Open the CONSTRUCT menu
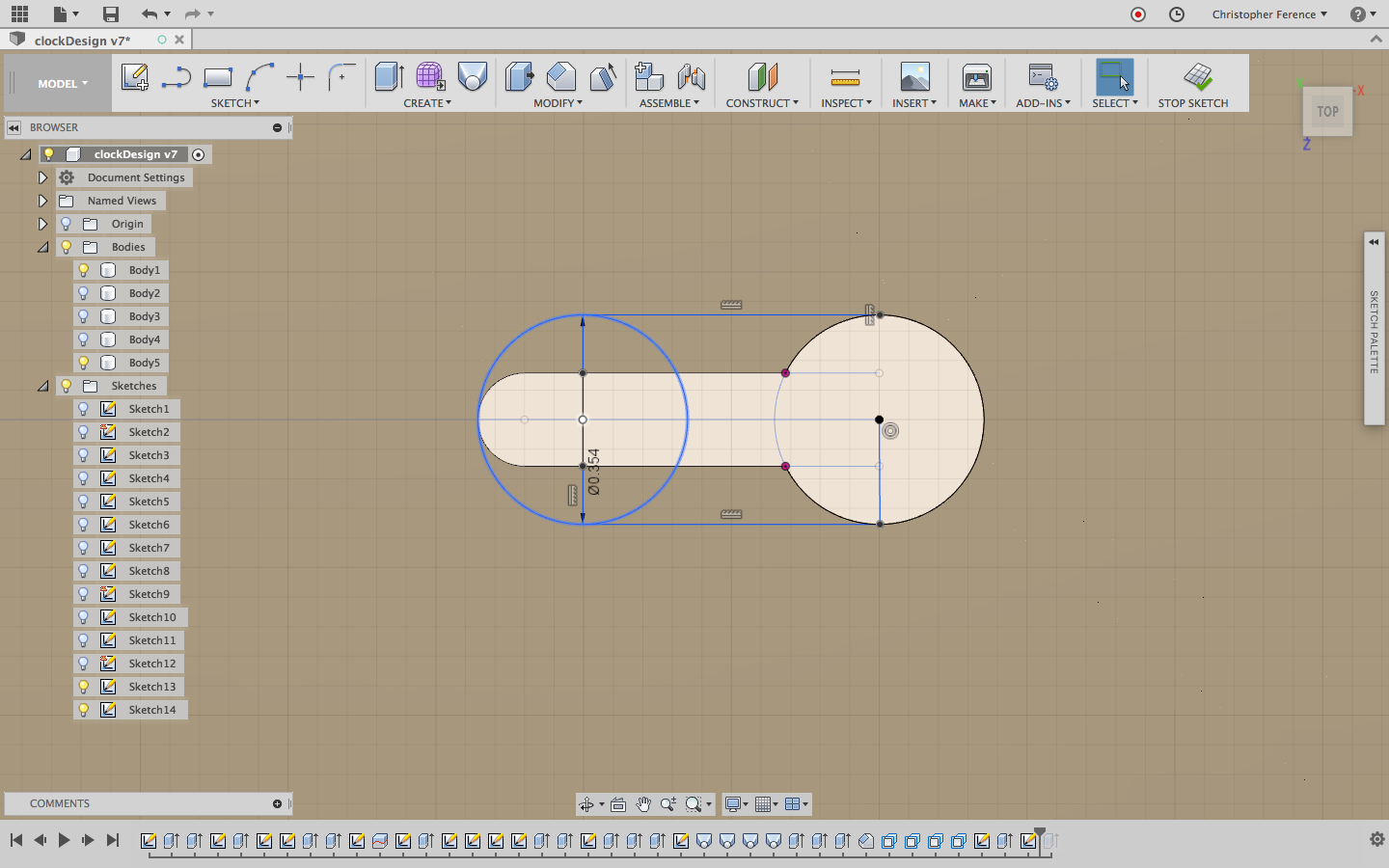Screen dimensions: 1389x868 761,103
